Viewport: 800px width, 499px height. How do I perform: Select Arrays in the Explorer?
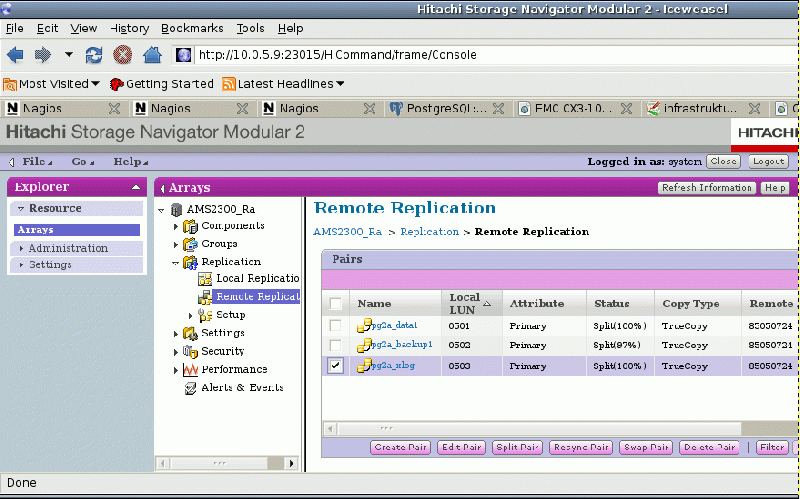tap(77, 230)
